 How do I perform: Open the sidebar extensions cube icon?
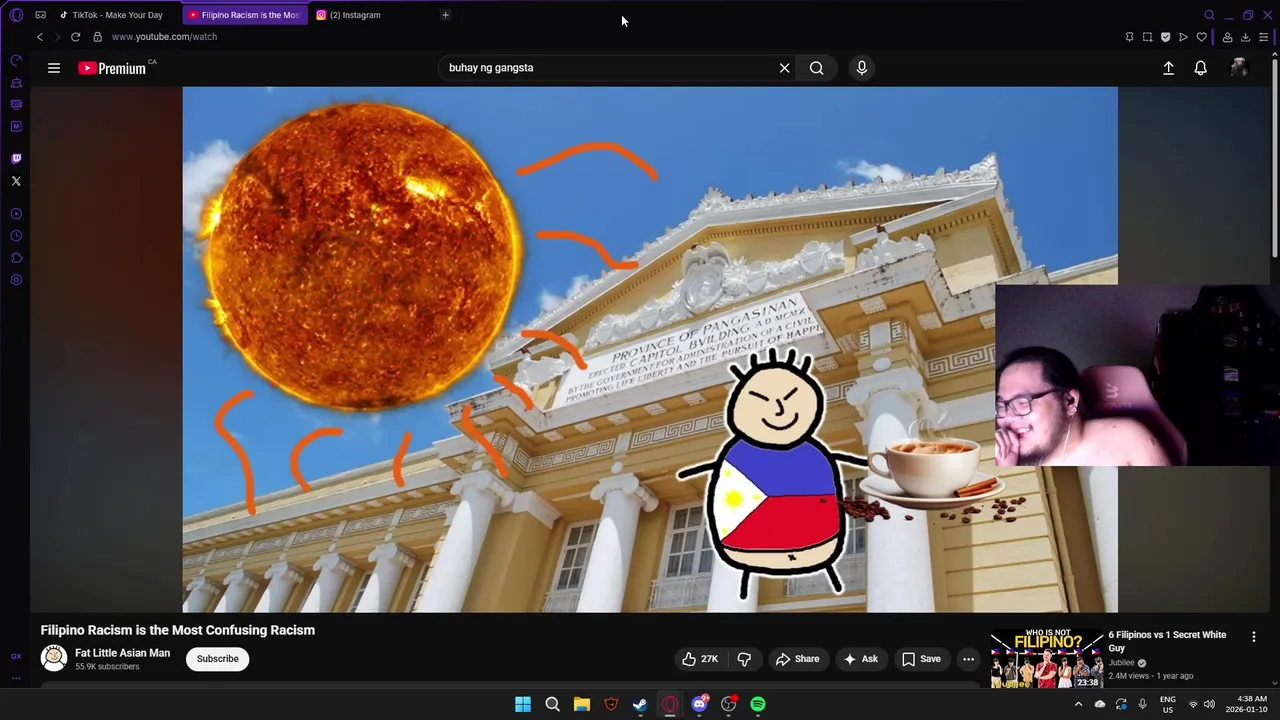(16, 258)
